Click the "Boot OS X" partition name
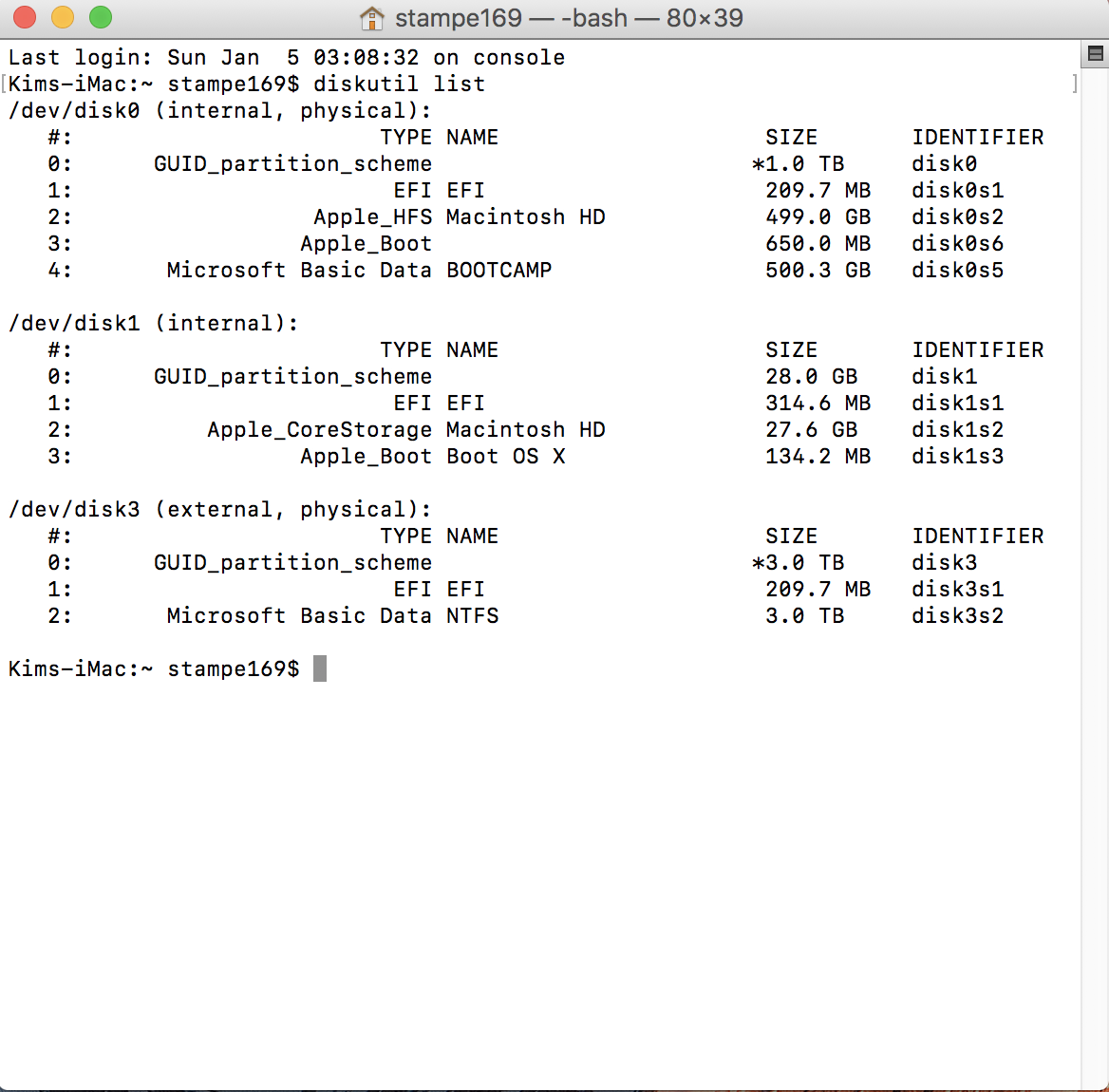 506,456
